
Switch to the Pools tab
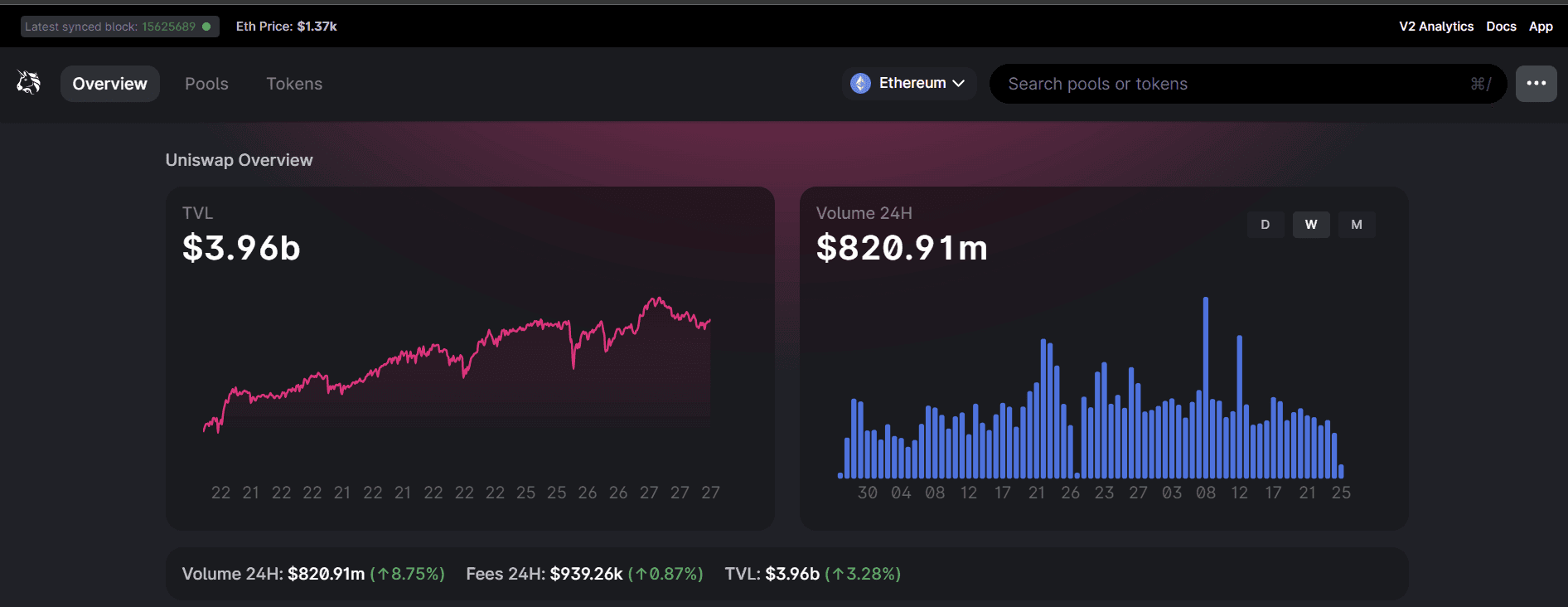click(x=206, y=84)
